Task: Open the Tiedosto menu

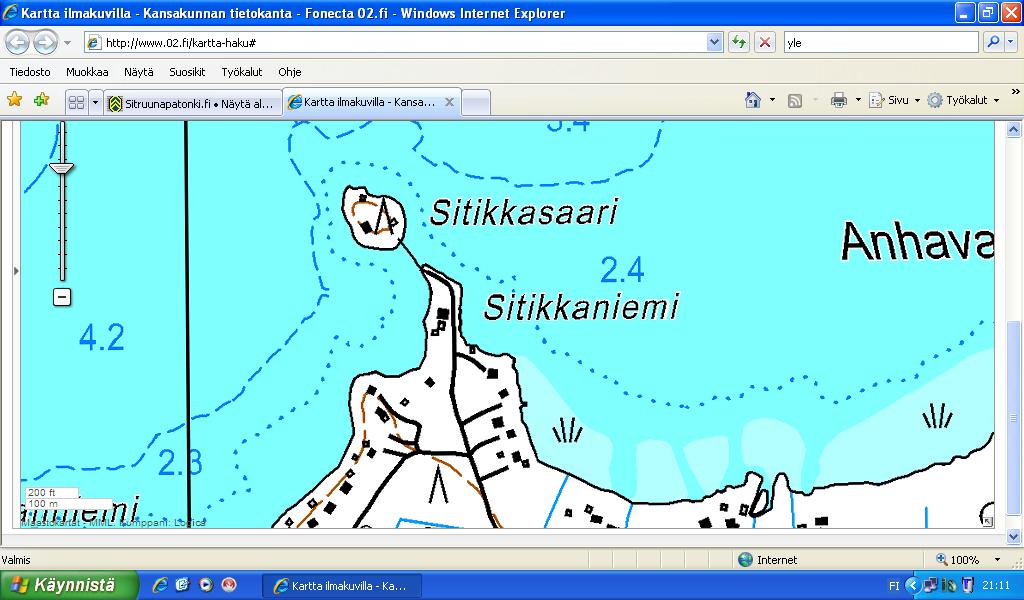Action: tap(30, 72)
